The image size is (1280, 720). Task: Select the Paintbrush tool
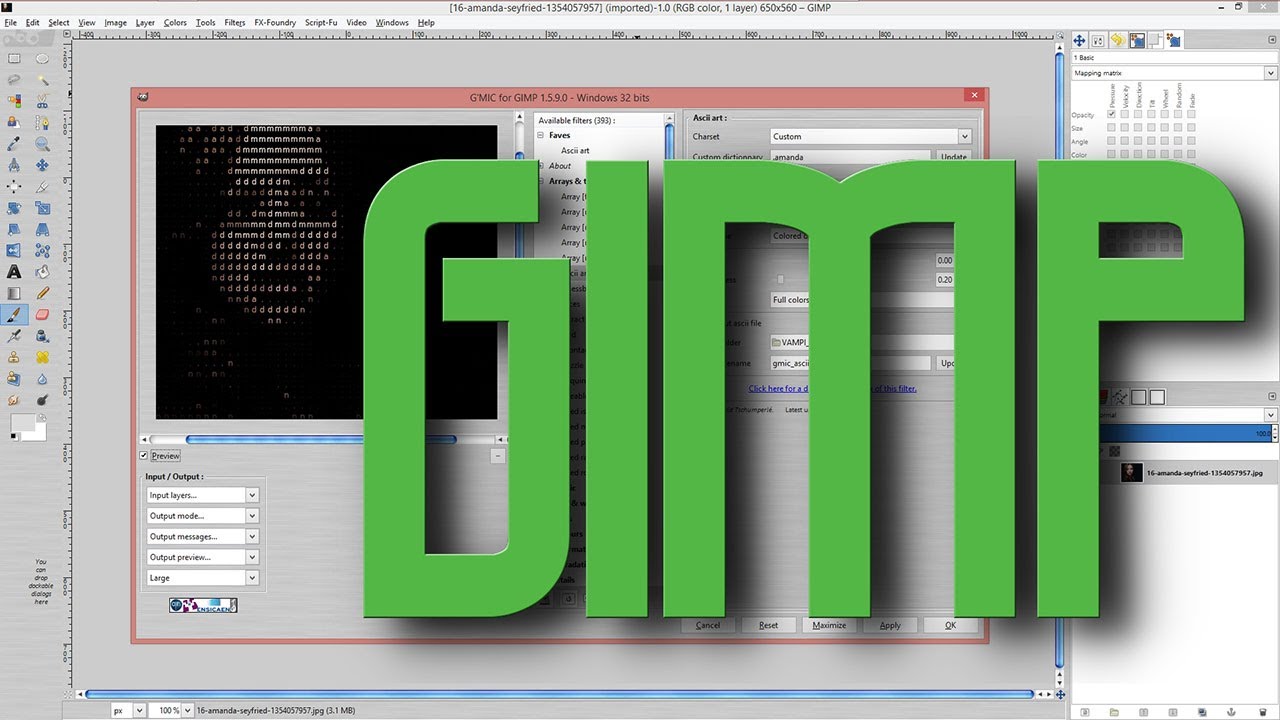14,314
